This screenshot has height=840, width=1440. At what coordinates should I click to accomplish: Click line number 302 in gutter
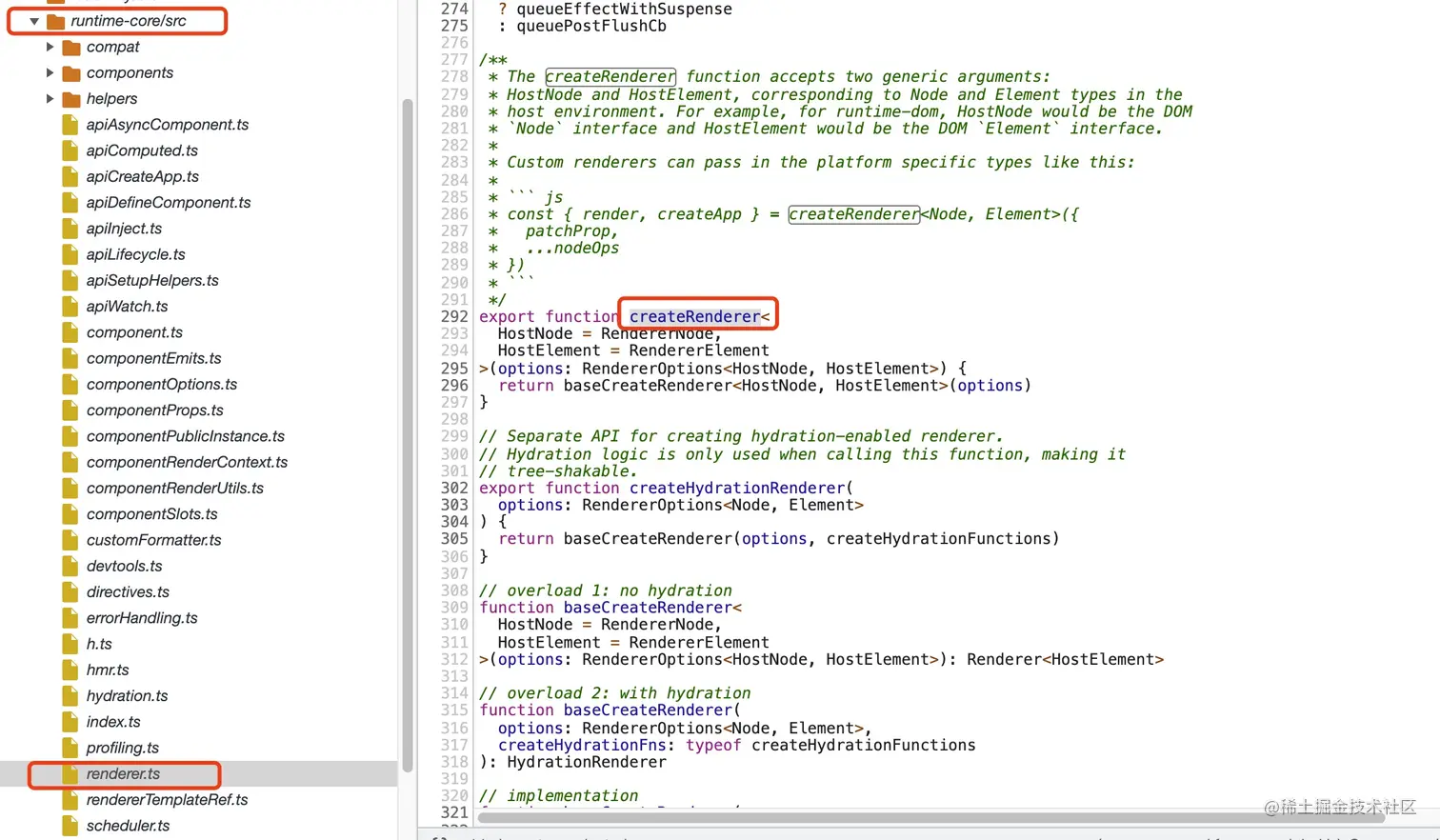[x=454, y=488]
